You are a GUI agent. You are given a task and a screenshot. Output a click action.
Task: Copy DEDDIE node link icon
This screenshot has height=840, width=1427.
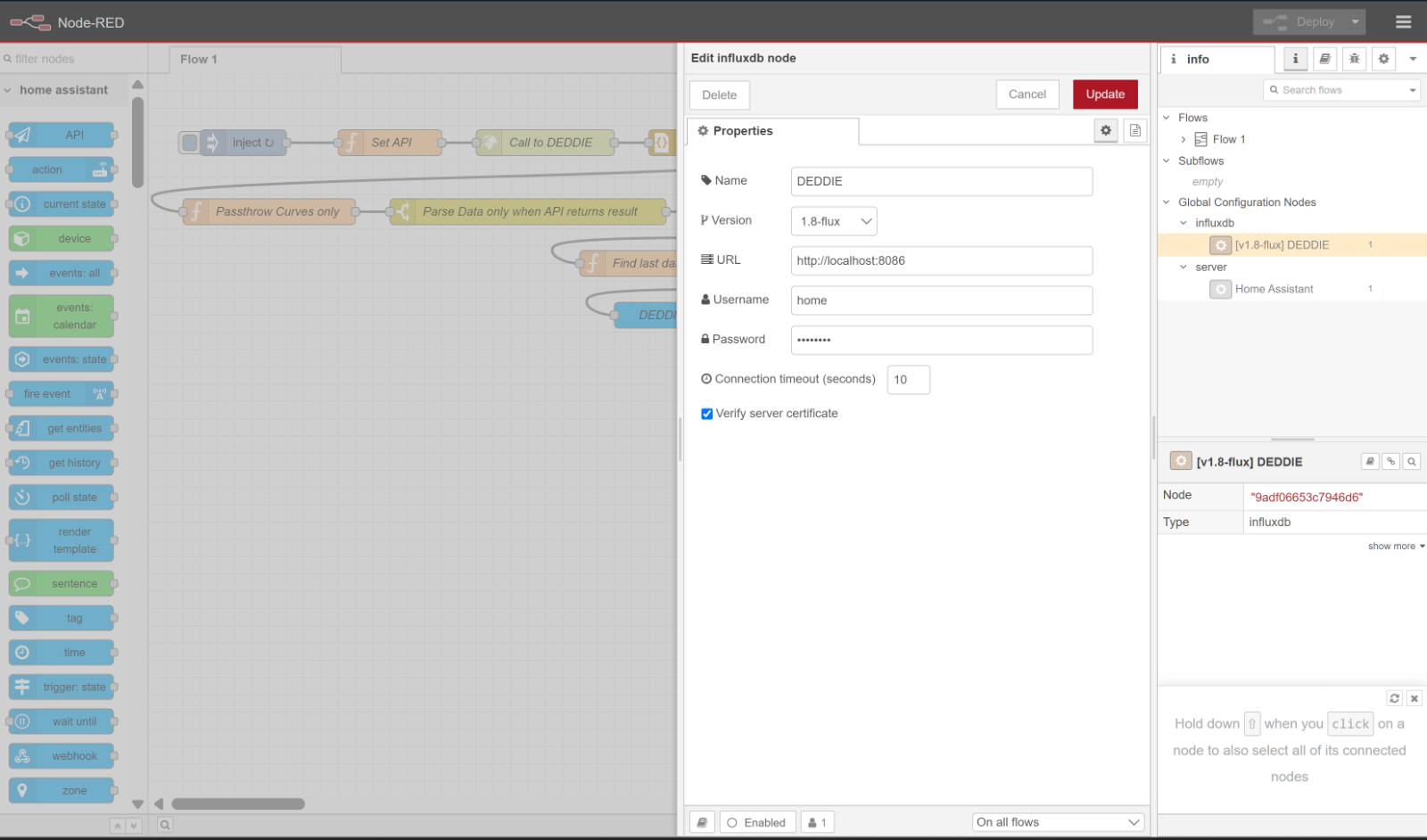coord(1391,461)
